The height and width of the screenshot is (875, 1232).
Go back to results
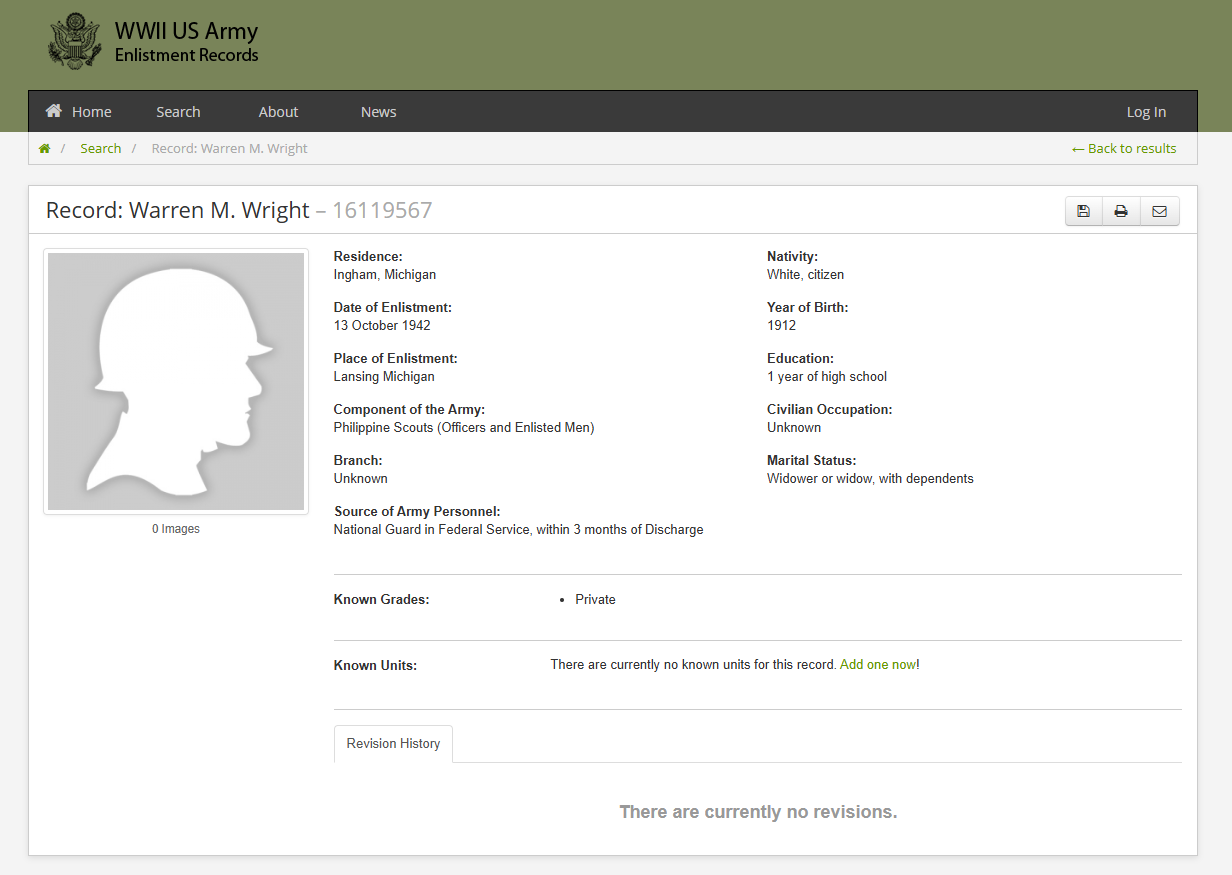point(1124,148)
